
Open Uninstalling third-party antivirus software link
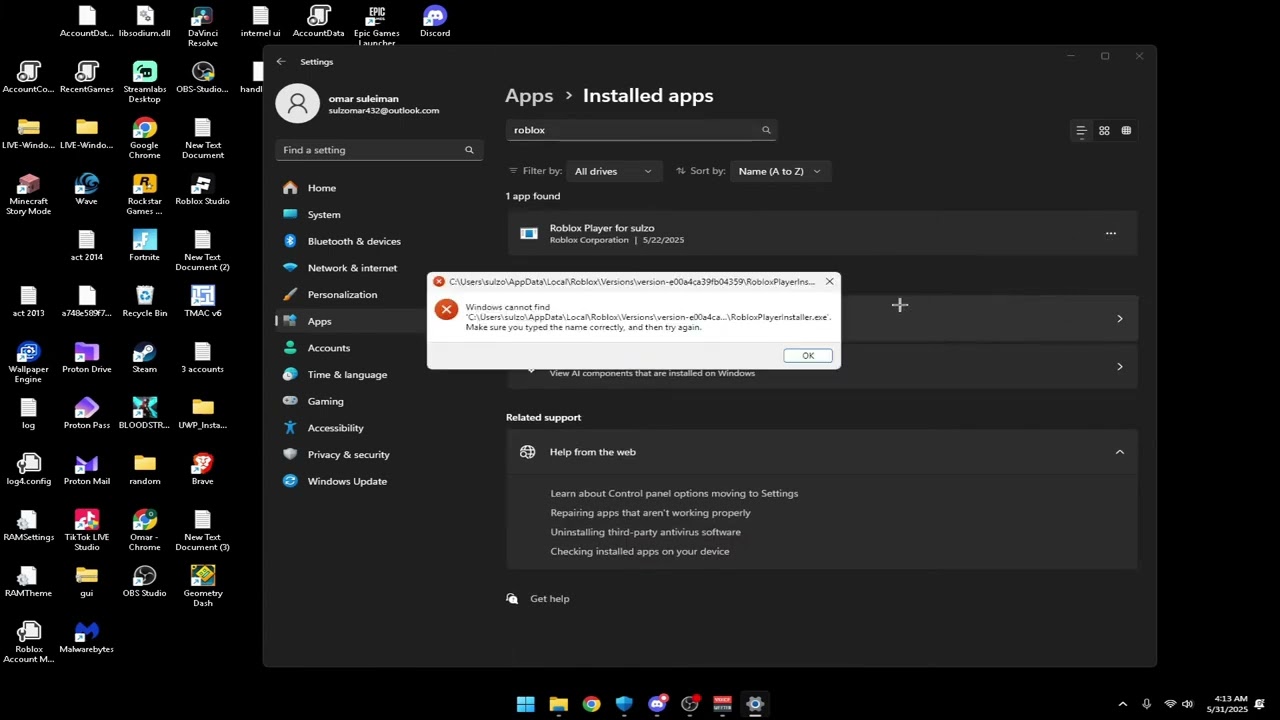[x=645, y=532]
